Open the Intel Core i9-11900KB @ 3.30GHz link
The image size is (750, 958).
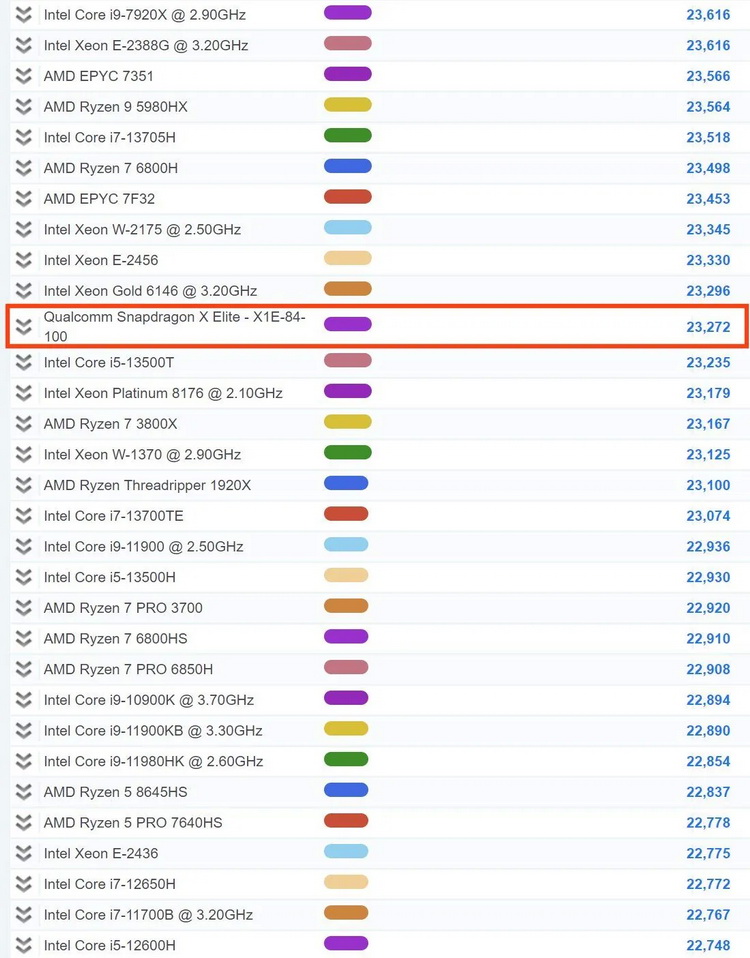click(x=153, y=730)
